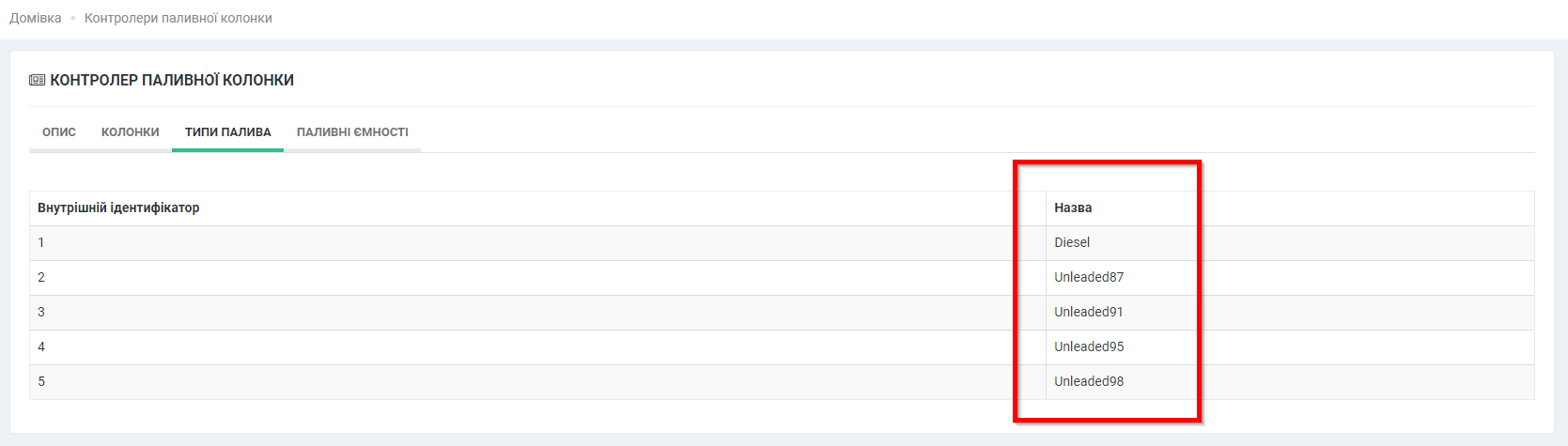
Task: Switch to the ОПИС tab
Action: 59,132
